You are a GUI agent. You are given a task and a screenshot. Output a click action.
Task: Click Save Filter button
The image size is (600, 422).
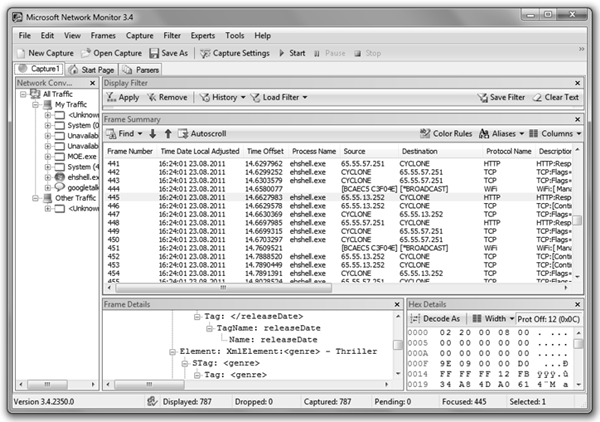click(x=501, y=98)
